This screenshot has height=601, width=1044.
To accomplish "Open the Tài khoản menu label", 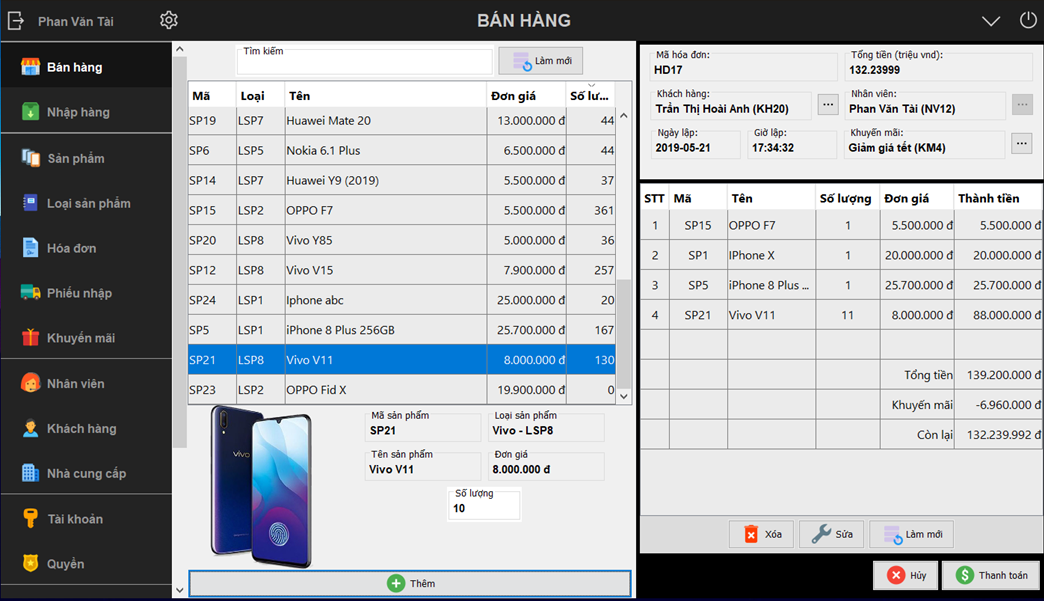I will pos(75,519).
